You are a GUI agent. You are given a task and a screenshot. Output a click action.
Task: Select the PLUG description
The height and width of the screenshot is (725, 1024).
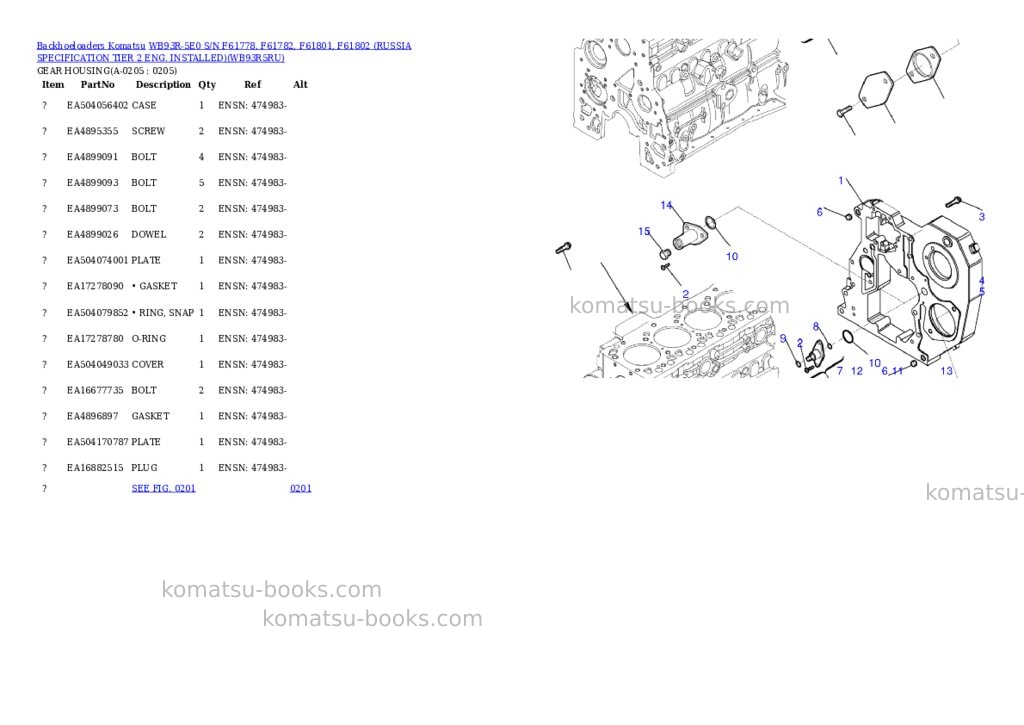point(144,468)
